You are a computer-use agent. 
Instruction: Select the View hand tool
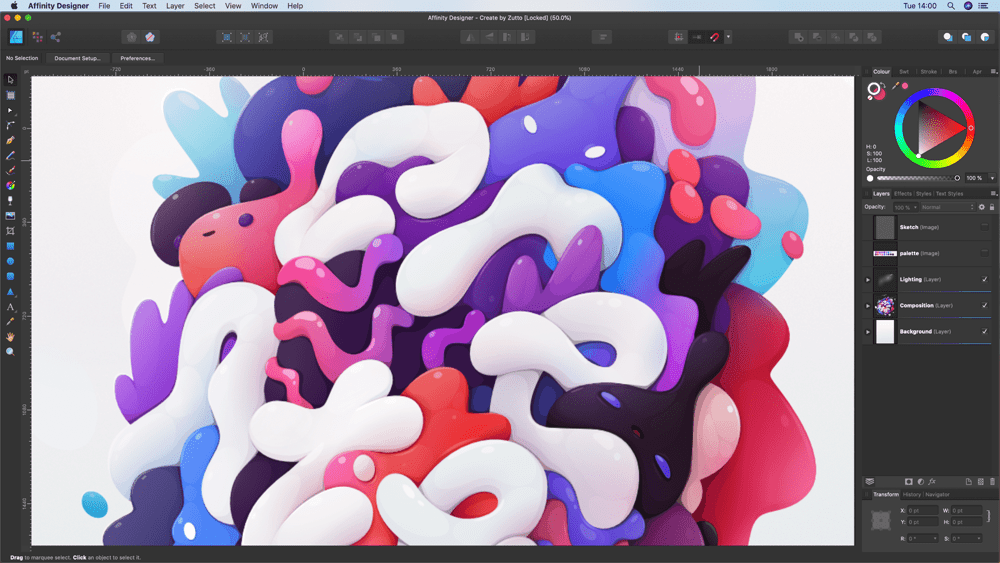point(10,337)
